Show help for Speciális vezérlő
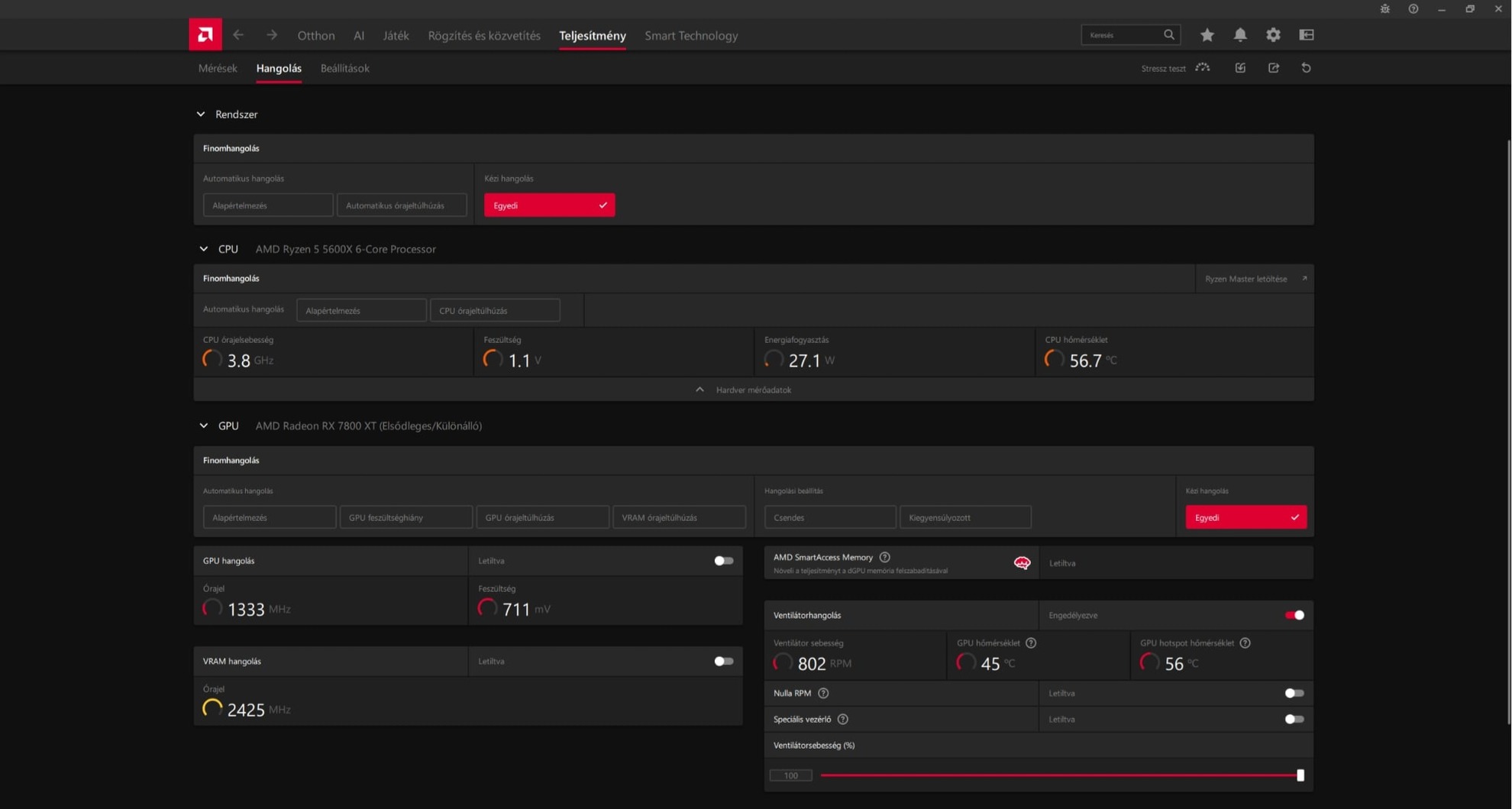Viewport: 1512px width, 809px height. (843, 720)
